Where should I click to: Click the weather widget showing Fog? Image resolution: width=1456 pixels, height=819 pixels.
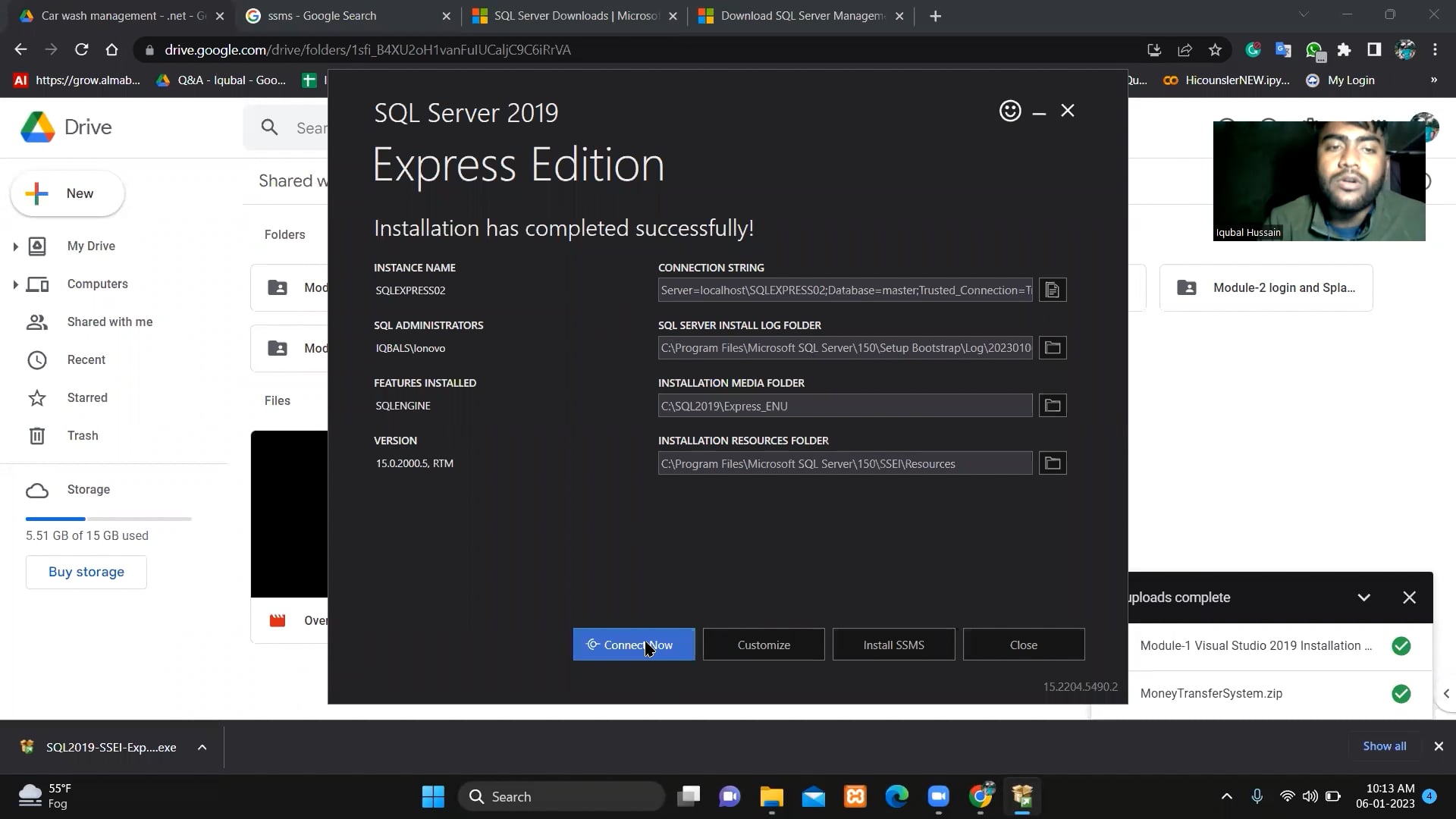pyautogui.click(x=45, y=796)
